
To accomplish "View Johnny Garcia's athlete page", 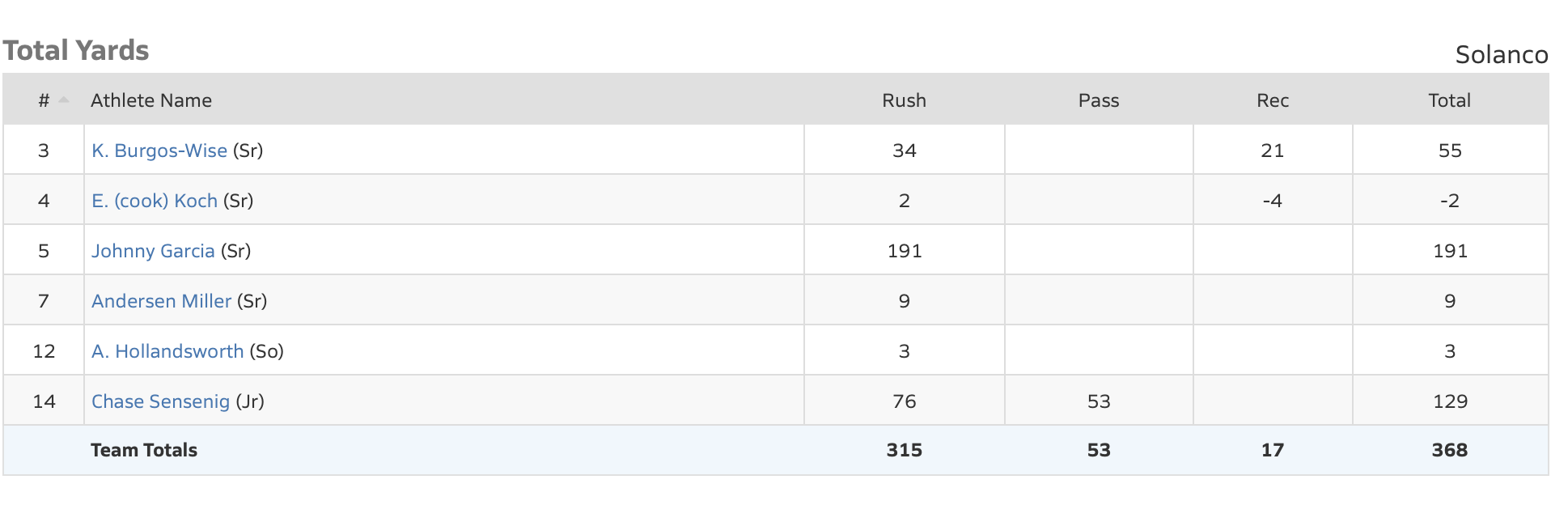I will (153, 251).
